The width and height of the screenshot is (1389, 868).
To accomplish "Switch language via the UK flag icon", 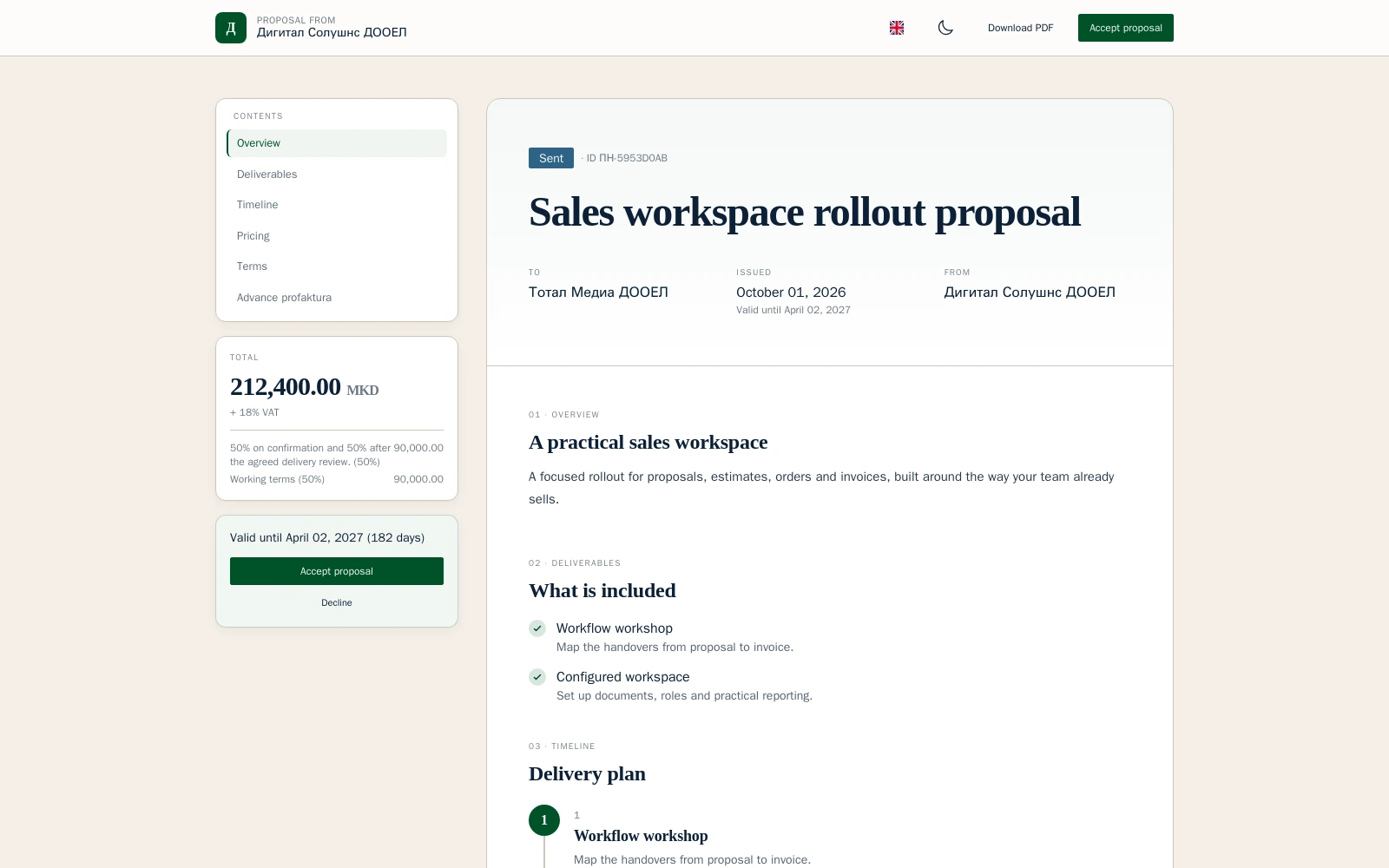I will 897,28.
